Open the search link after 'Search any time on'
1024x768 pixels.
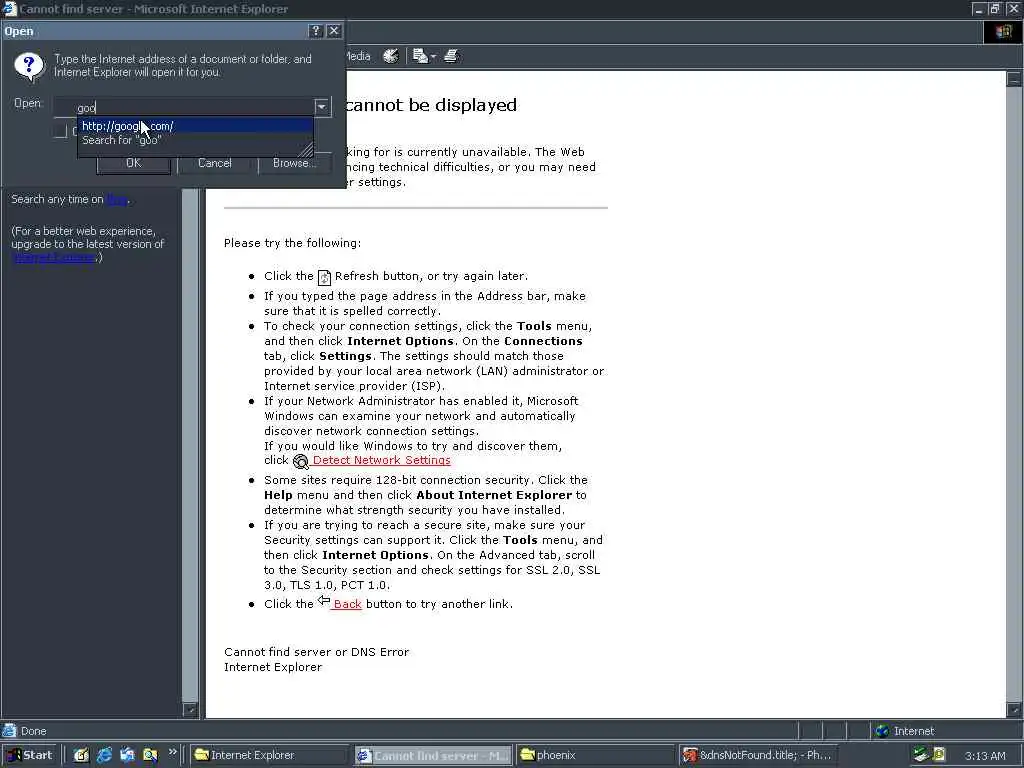116,199
